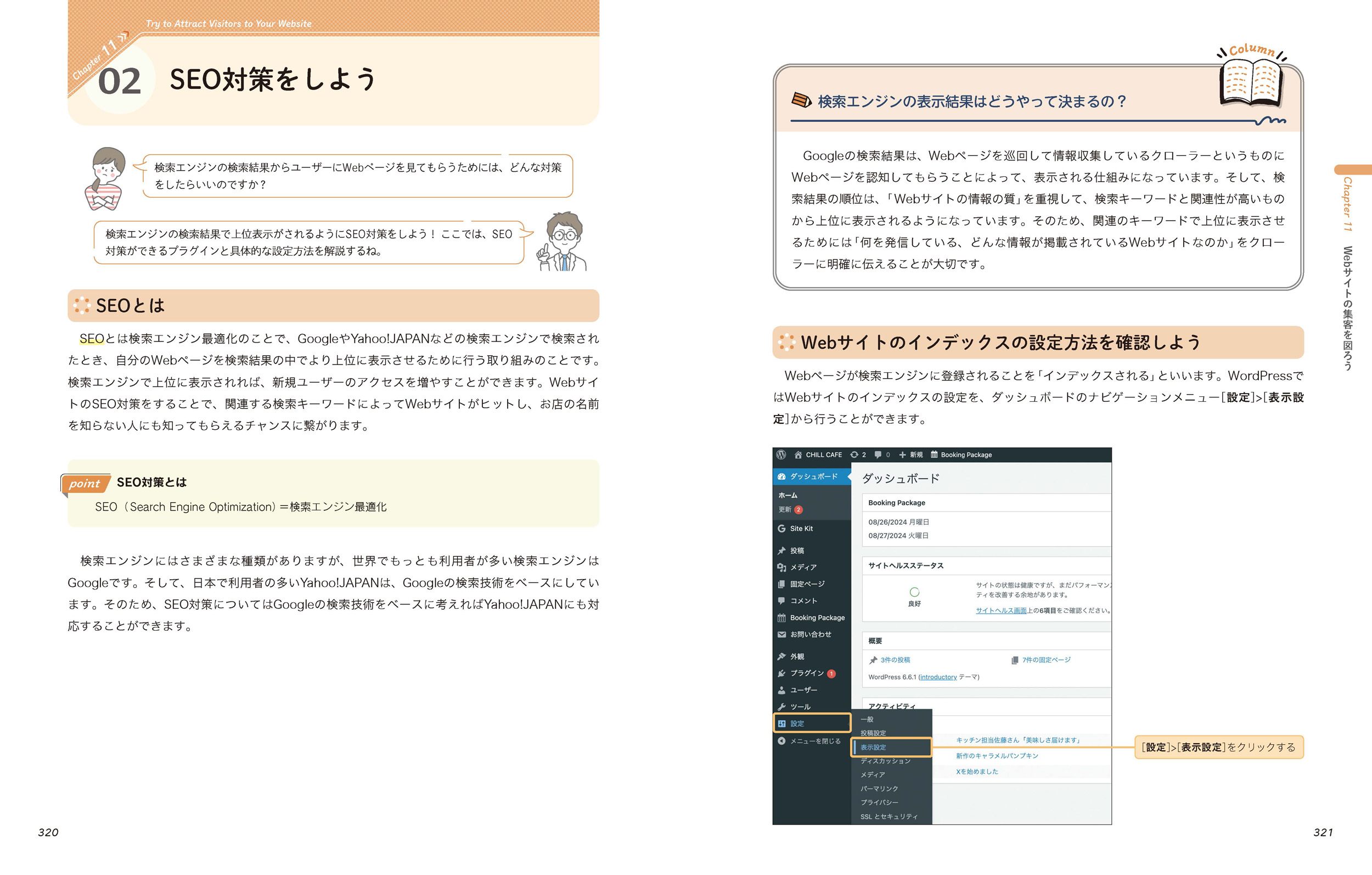Open Booking Package in the top admin bar
Image resolution: width=1372 pixels, height=875 pixels.
tap(961, 455)
